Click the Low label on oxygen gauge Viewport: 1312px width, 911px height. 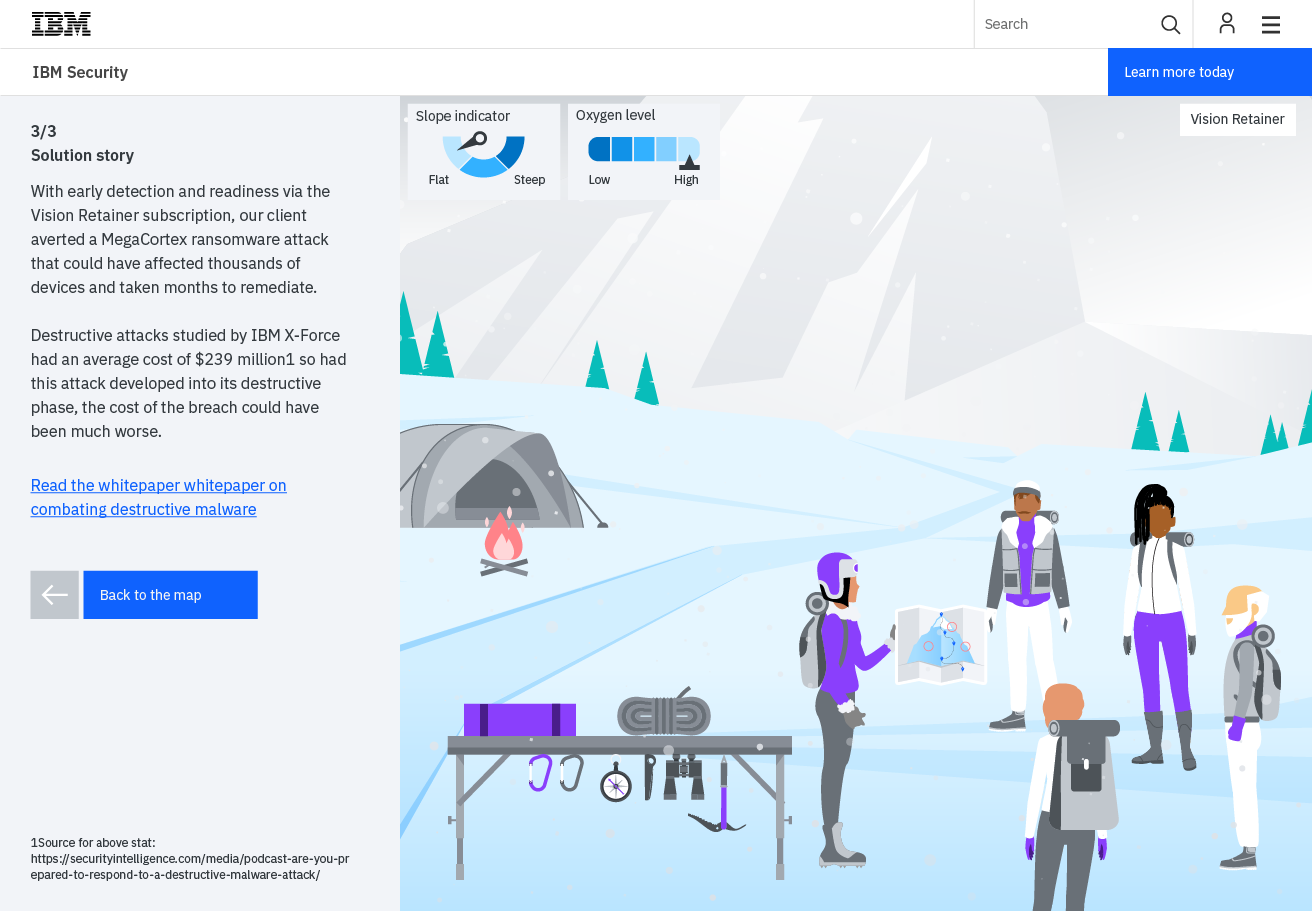pos(599,180)
